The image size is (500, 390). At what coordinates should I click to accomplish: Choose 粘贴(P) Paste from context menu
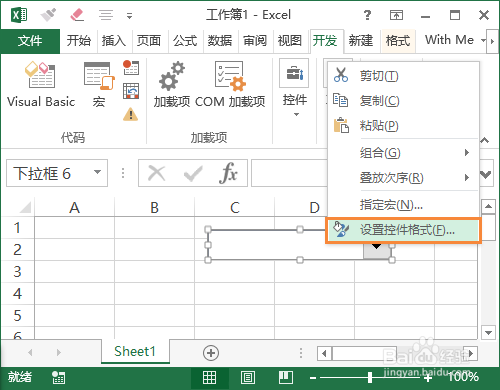pyautogui.click(x=403, y=126)
